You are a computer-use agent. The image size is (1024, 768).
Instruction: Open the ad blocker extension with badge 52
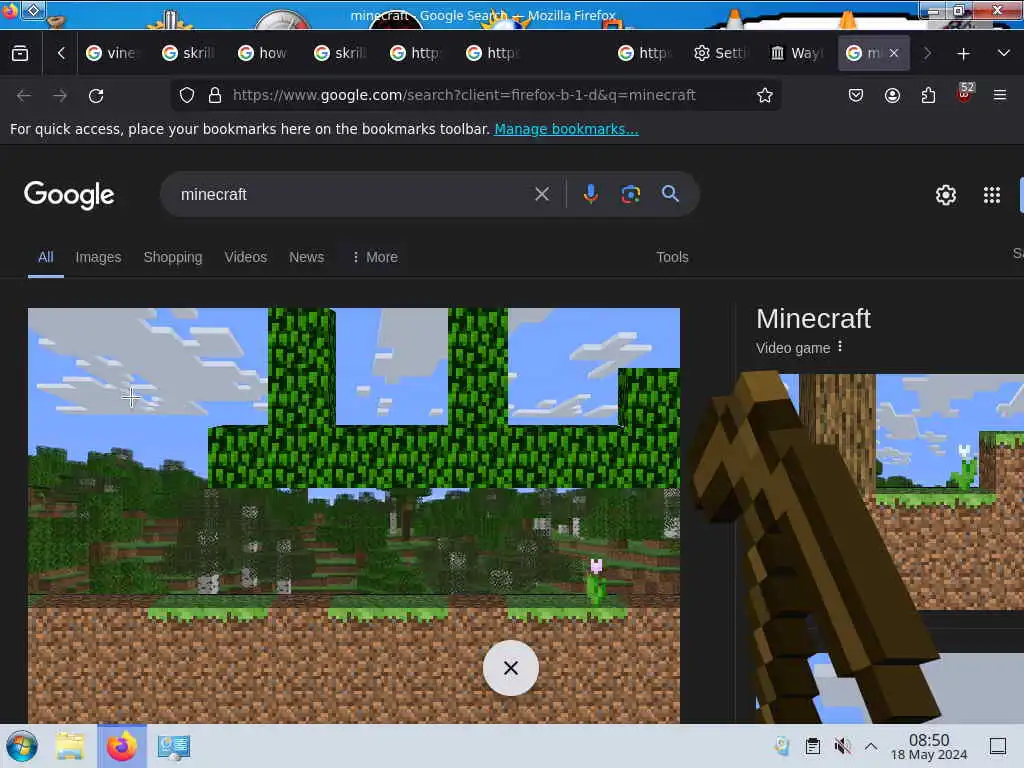click(x=965, y=94)
